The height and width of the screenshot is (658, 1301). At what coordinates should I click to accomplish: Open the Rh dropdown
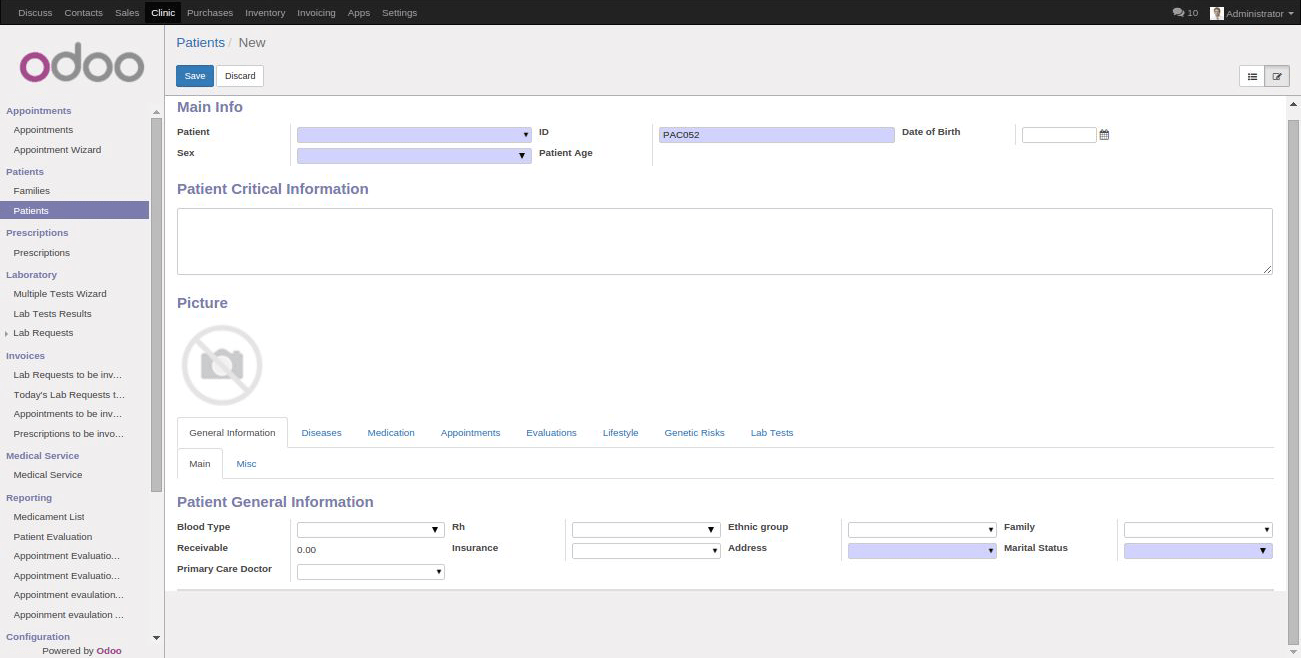coord(646,530)
